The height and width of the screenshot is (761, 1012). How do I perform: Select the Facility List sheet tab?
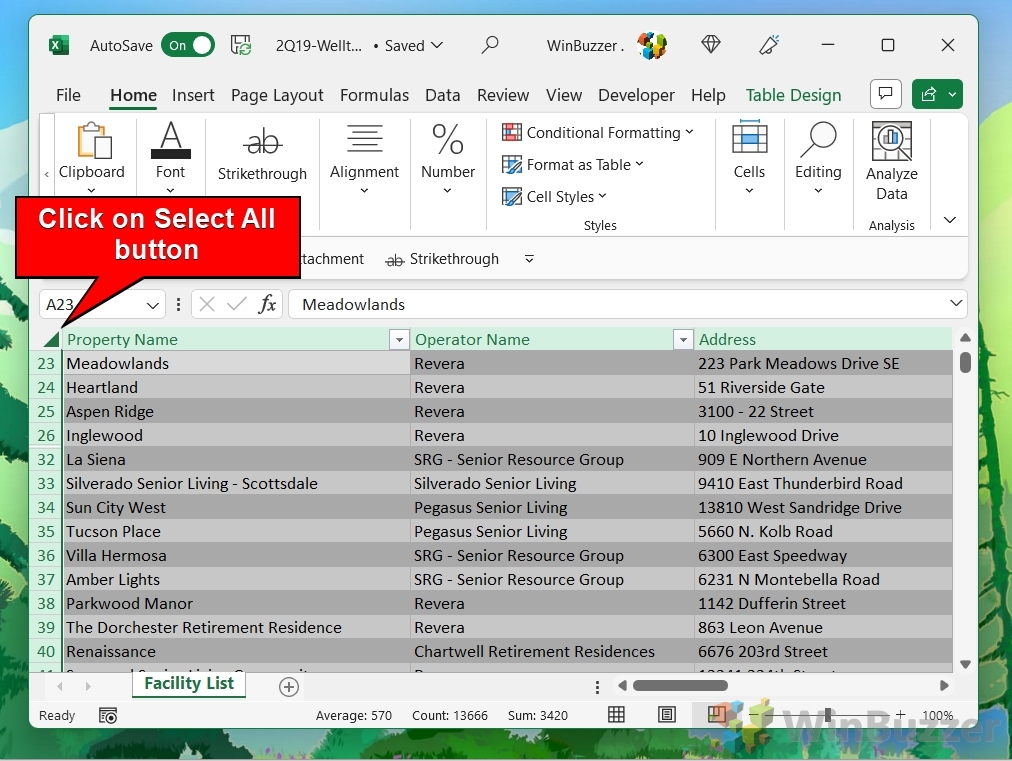click(x=189, y=684)
